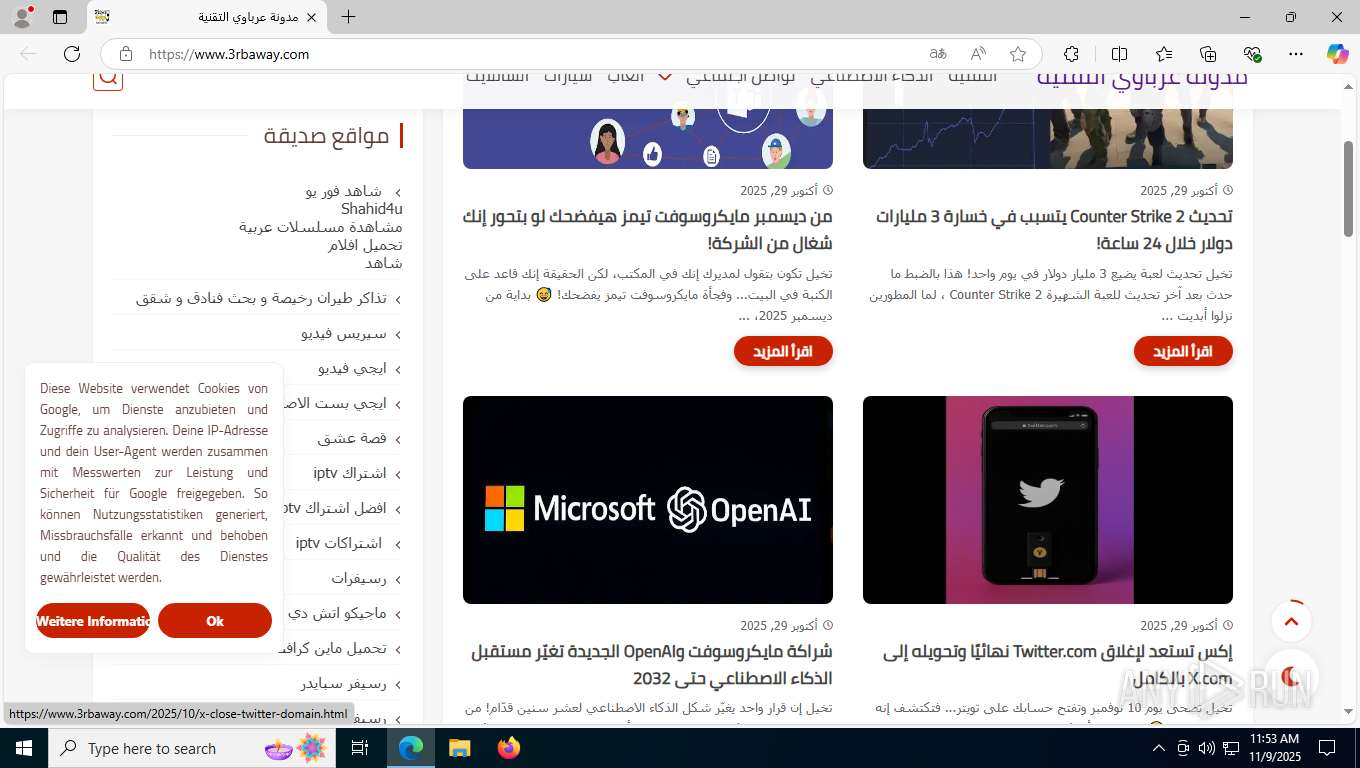1360x768 pixels.
Task: Open Task View on the taskbar
Action: (x=360, y=748)
